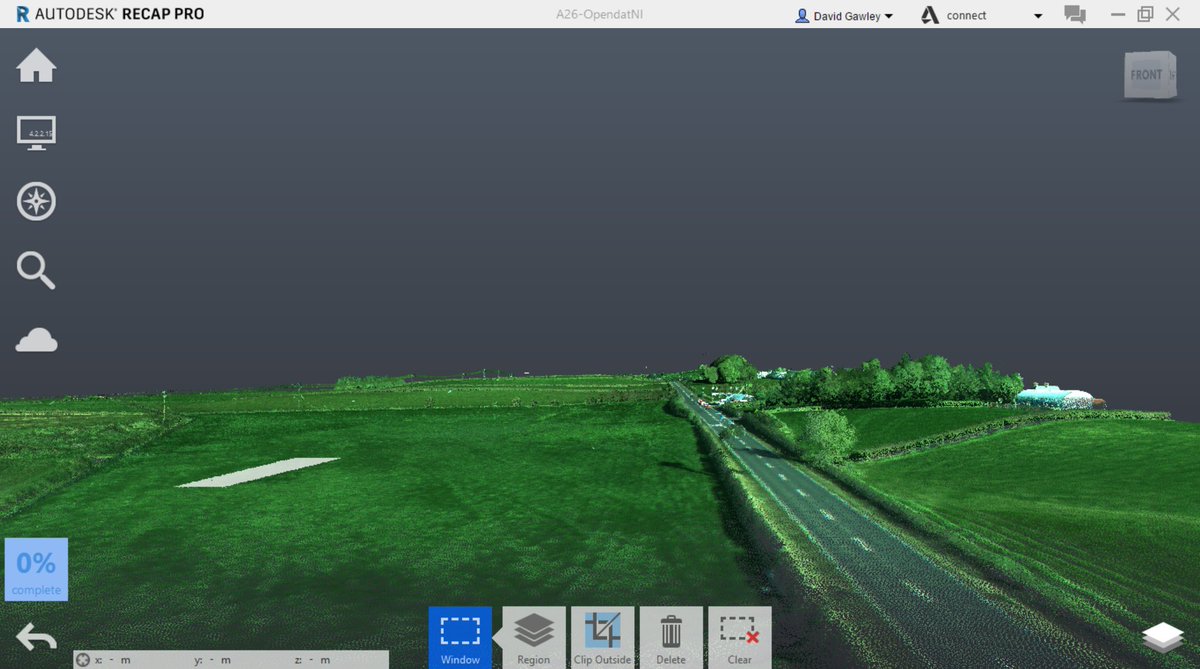Screen dimensions: 1200x669
Task: Choose Clip Outside tool
Action: point(602,637)
